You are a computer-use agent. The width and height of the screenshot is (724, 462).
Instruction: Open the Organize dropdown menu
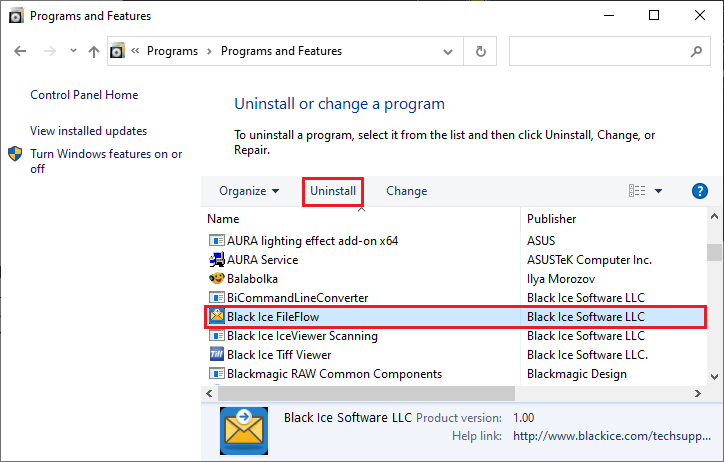(x=249, y=191)
